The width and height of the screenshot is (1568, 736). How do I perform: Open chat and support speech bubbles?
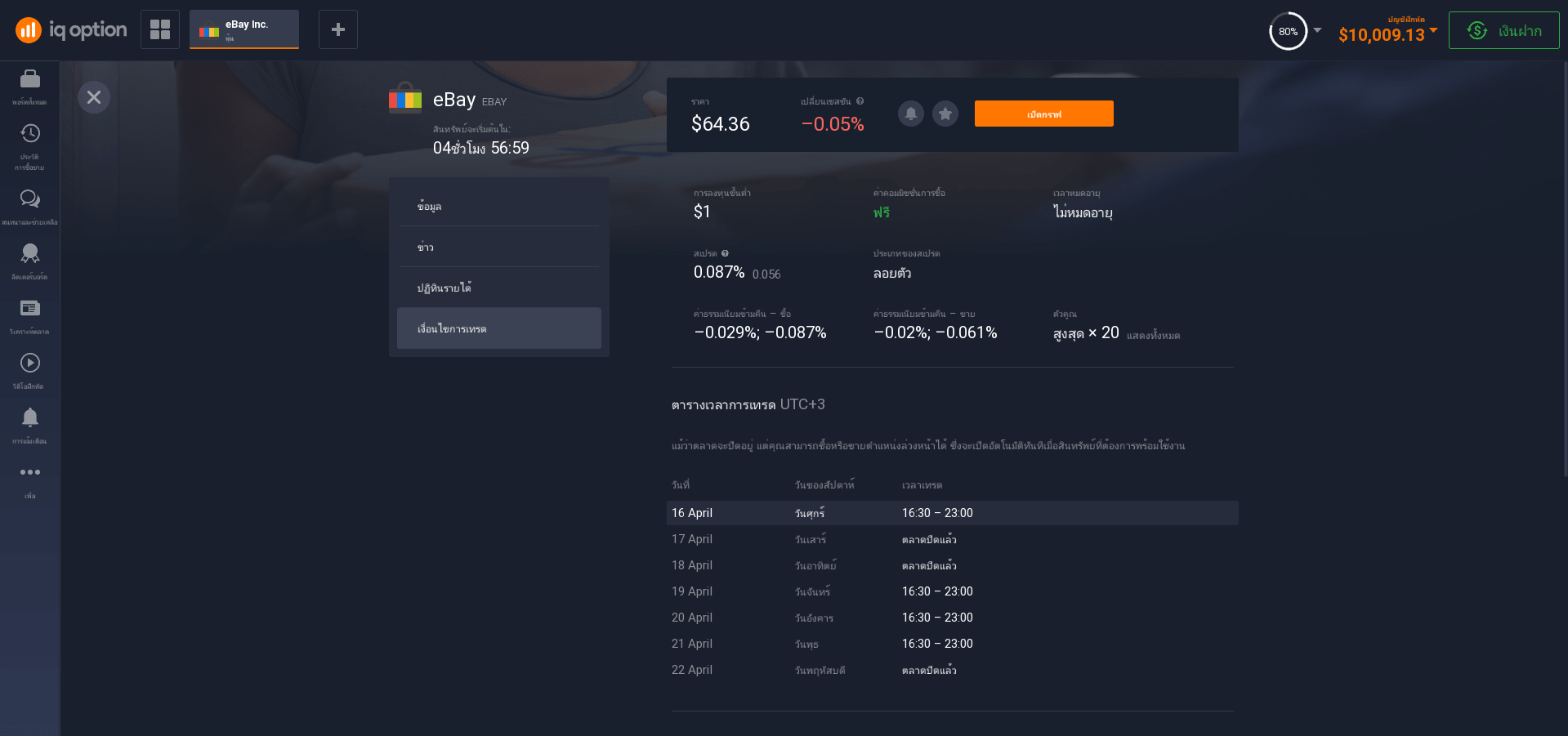pos(30,199)
